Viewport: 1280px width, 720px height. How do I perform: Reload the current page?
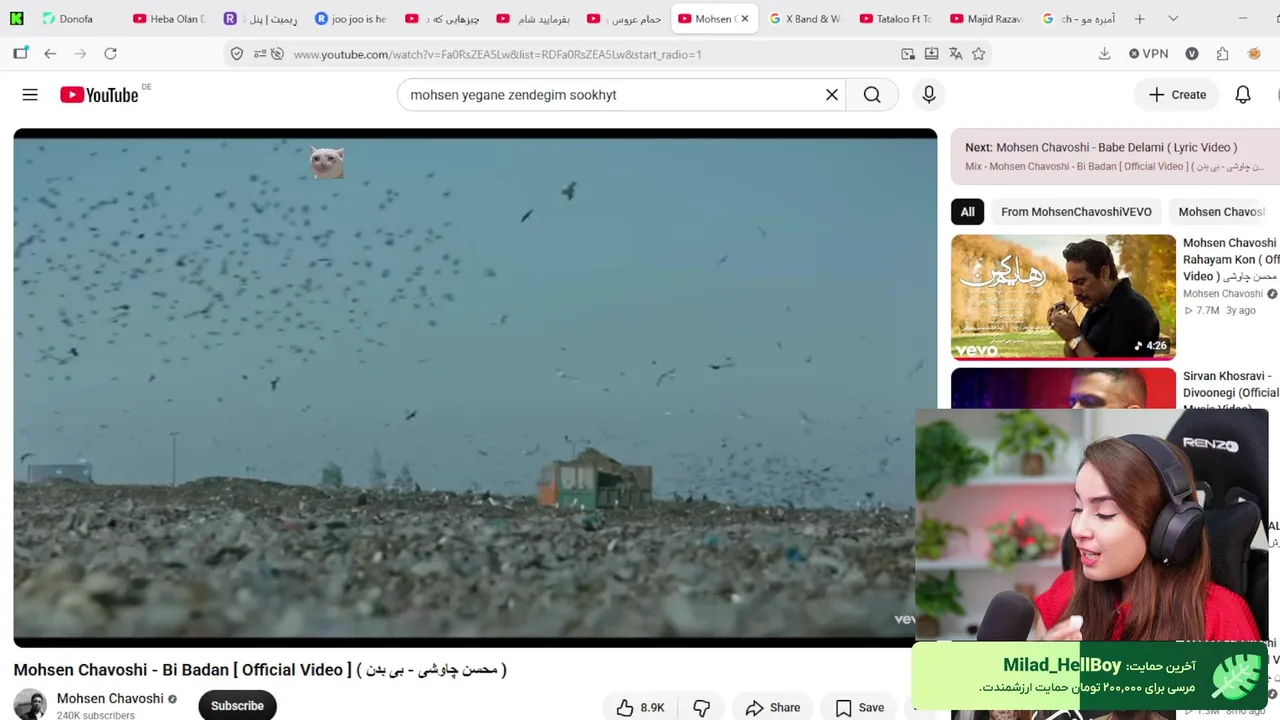coord(110,54)
